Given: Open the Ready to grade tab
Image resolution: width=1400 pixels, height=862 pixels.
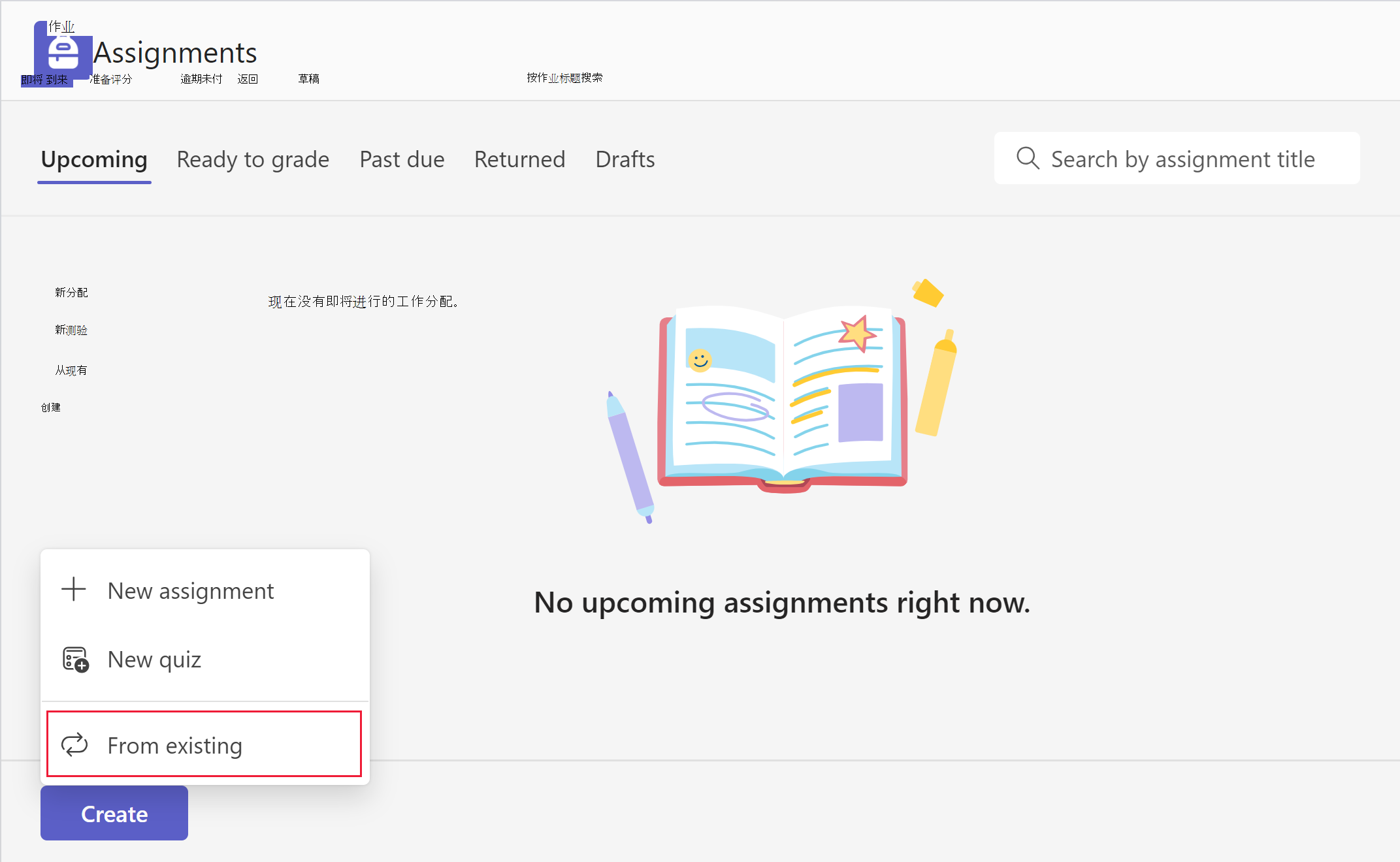Looking at the screenshot, I should (253, 159).
